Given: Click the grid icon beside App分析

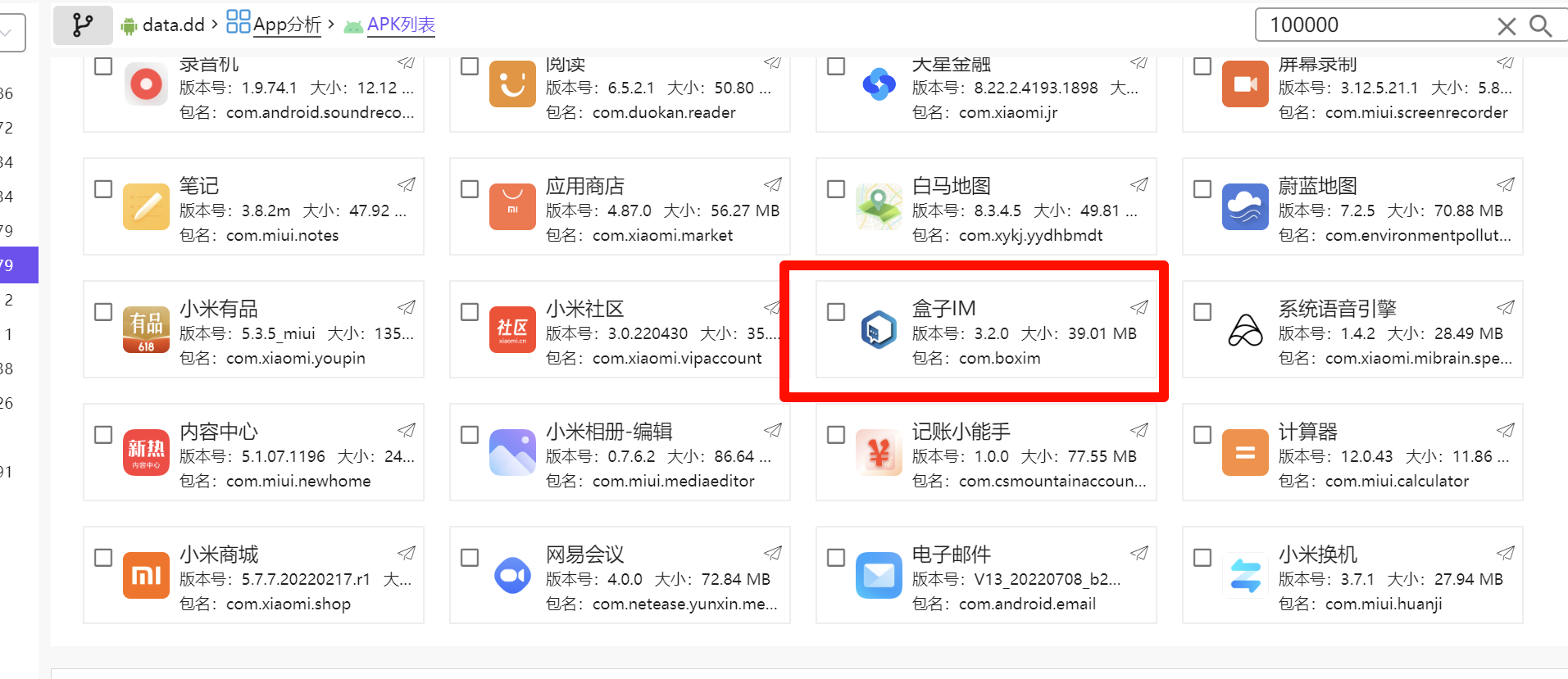Looking at the screenshot, I should click(x=238, y=22).
